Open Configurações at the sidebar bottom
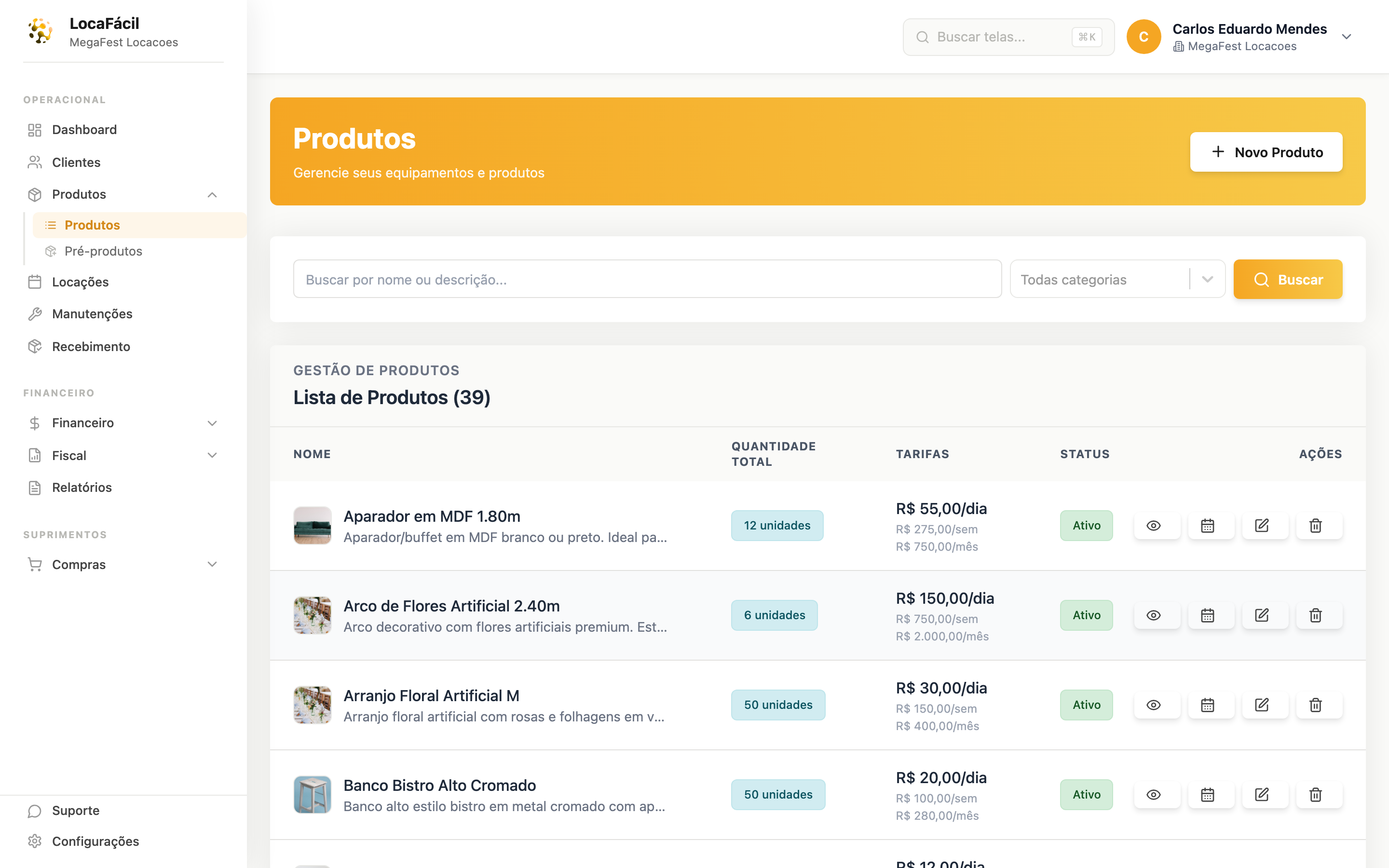 (123, 841)
